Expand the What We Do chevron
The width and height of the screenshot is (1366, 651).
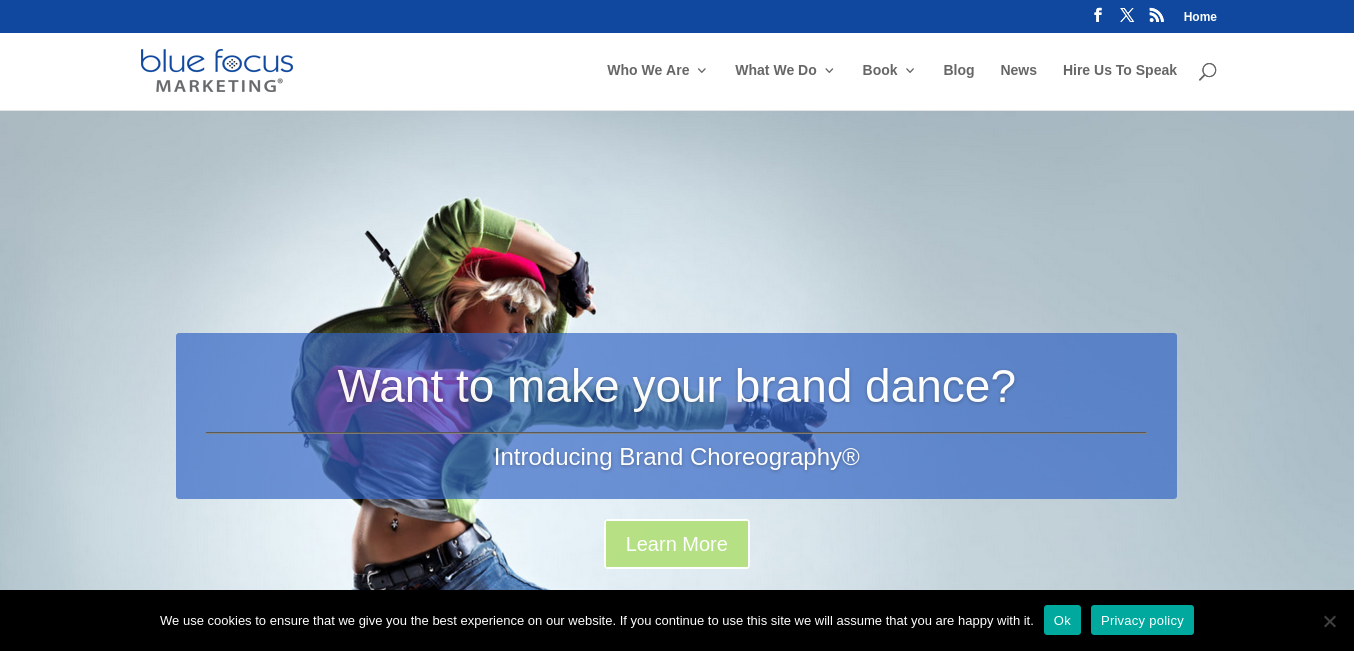[829, 71]
